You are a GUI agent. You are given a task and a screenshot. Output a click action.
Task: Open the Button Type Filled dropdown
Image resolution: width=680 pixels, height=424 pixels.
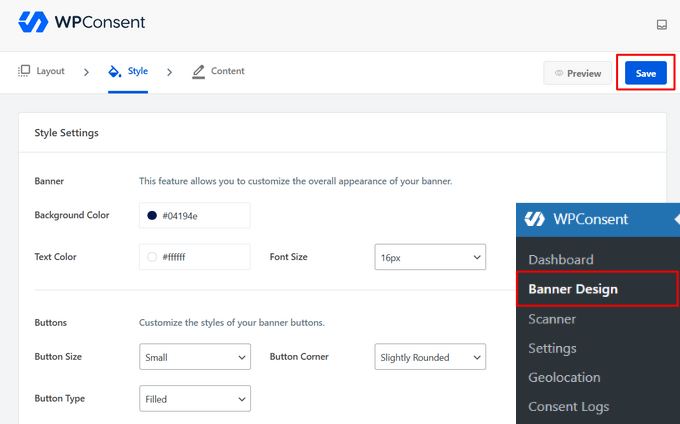tap(195, 398)
